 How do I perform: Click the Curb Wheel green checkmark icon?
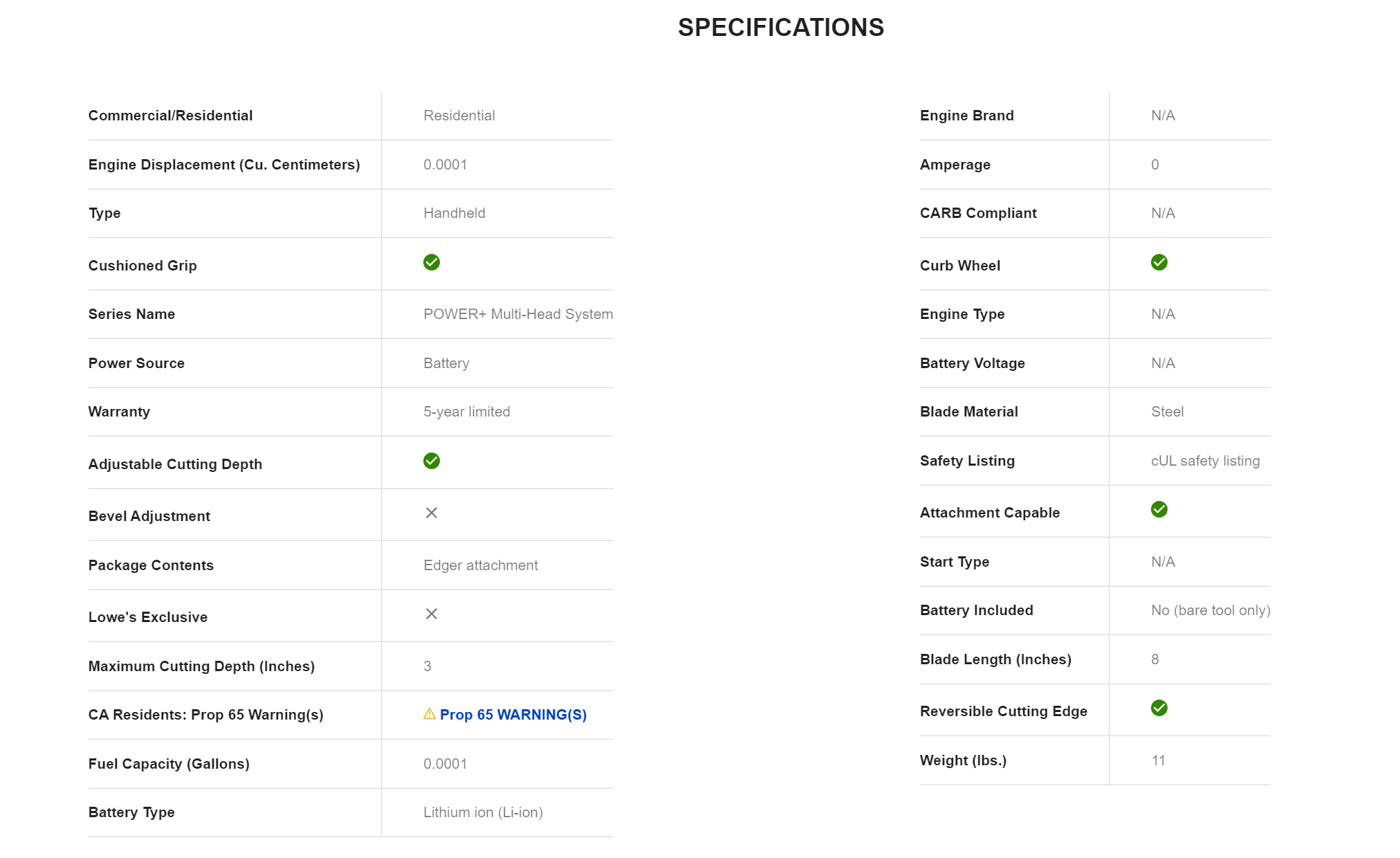[x=1159, y=262]
